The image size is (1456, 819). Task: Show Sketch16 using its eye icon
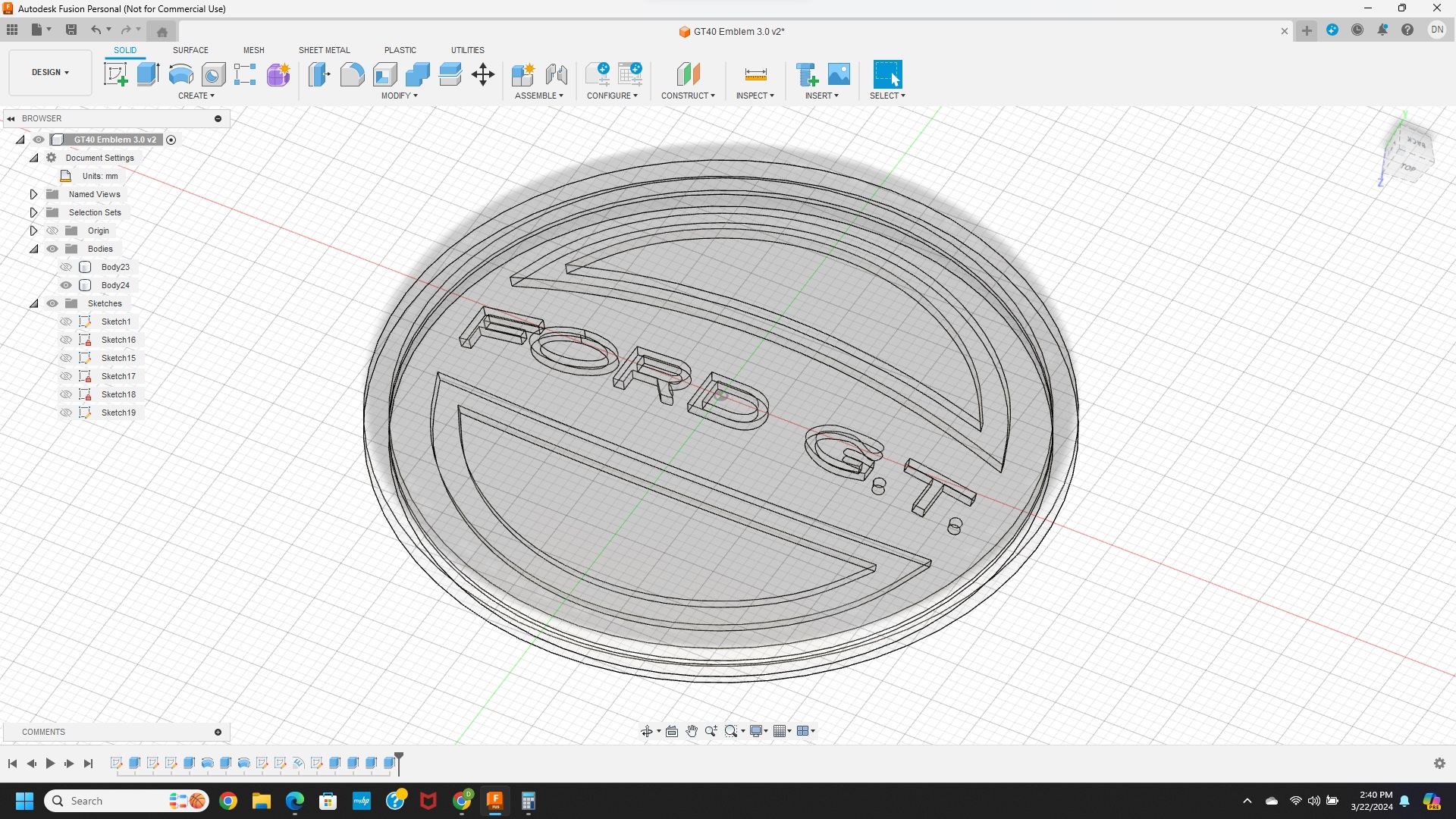(x=66, y=340)
